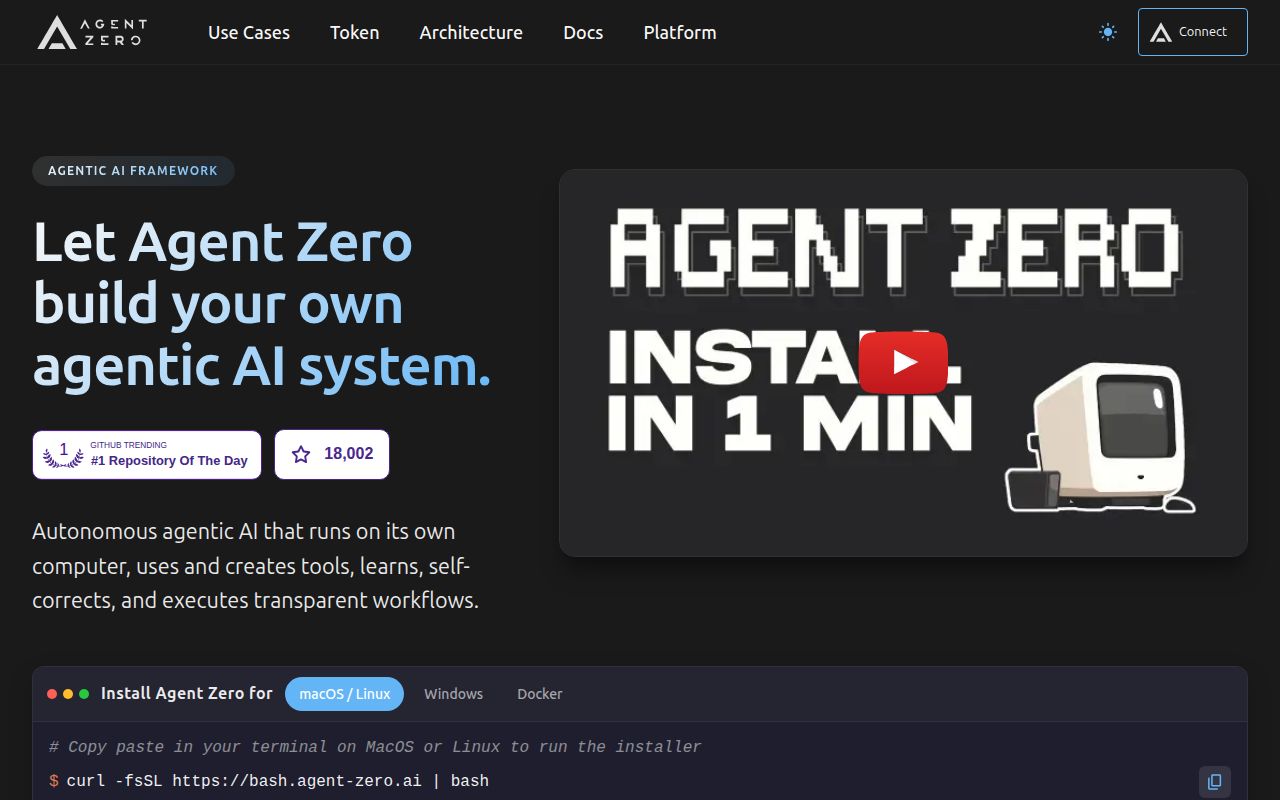Go to Architecture section
Viewport: 1280px width, 800px height.
click(471, 32)
